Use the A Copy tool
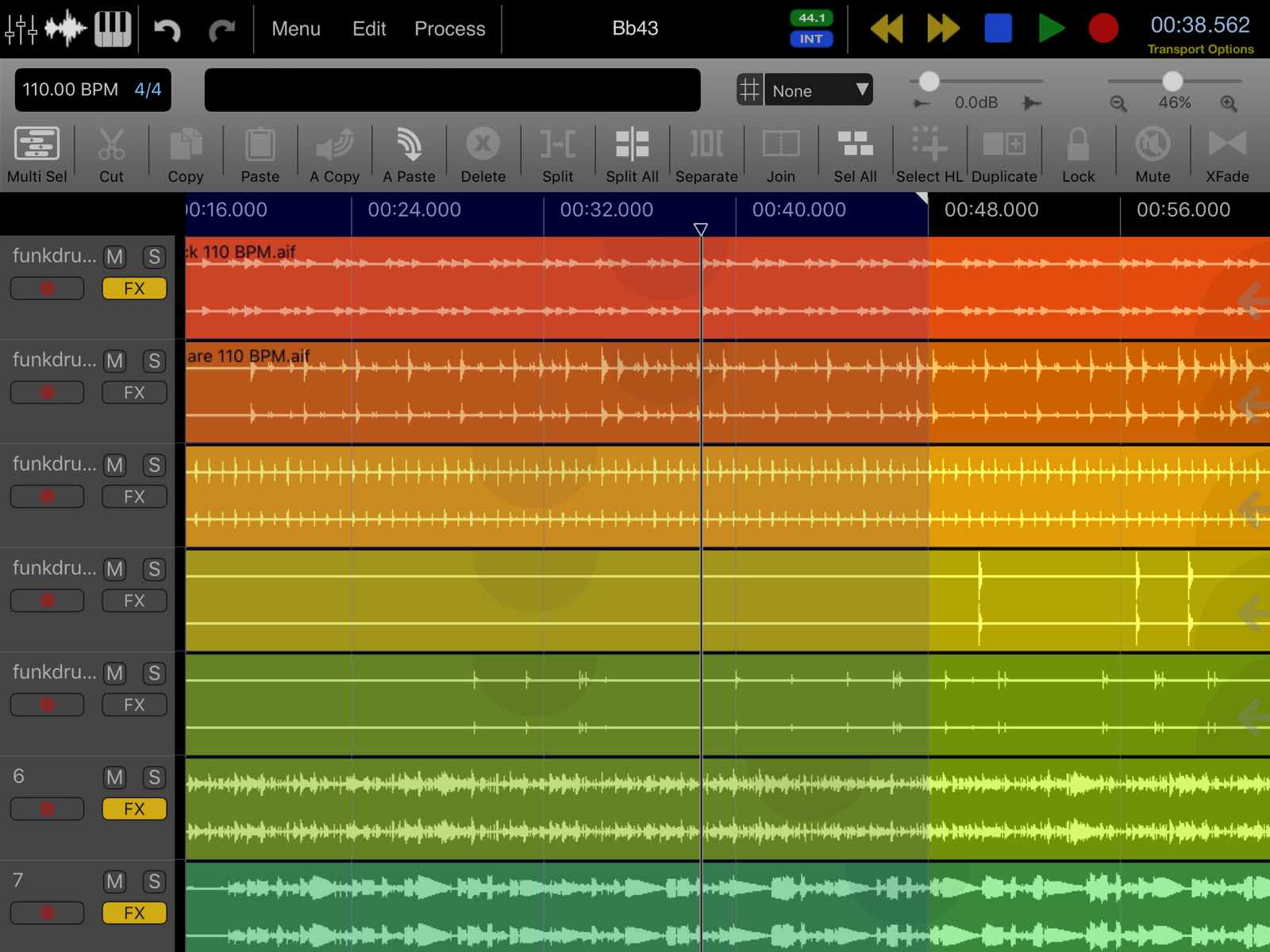 (x=334, y=155)
